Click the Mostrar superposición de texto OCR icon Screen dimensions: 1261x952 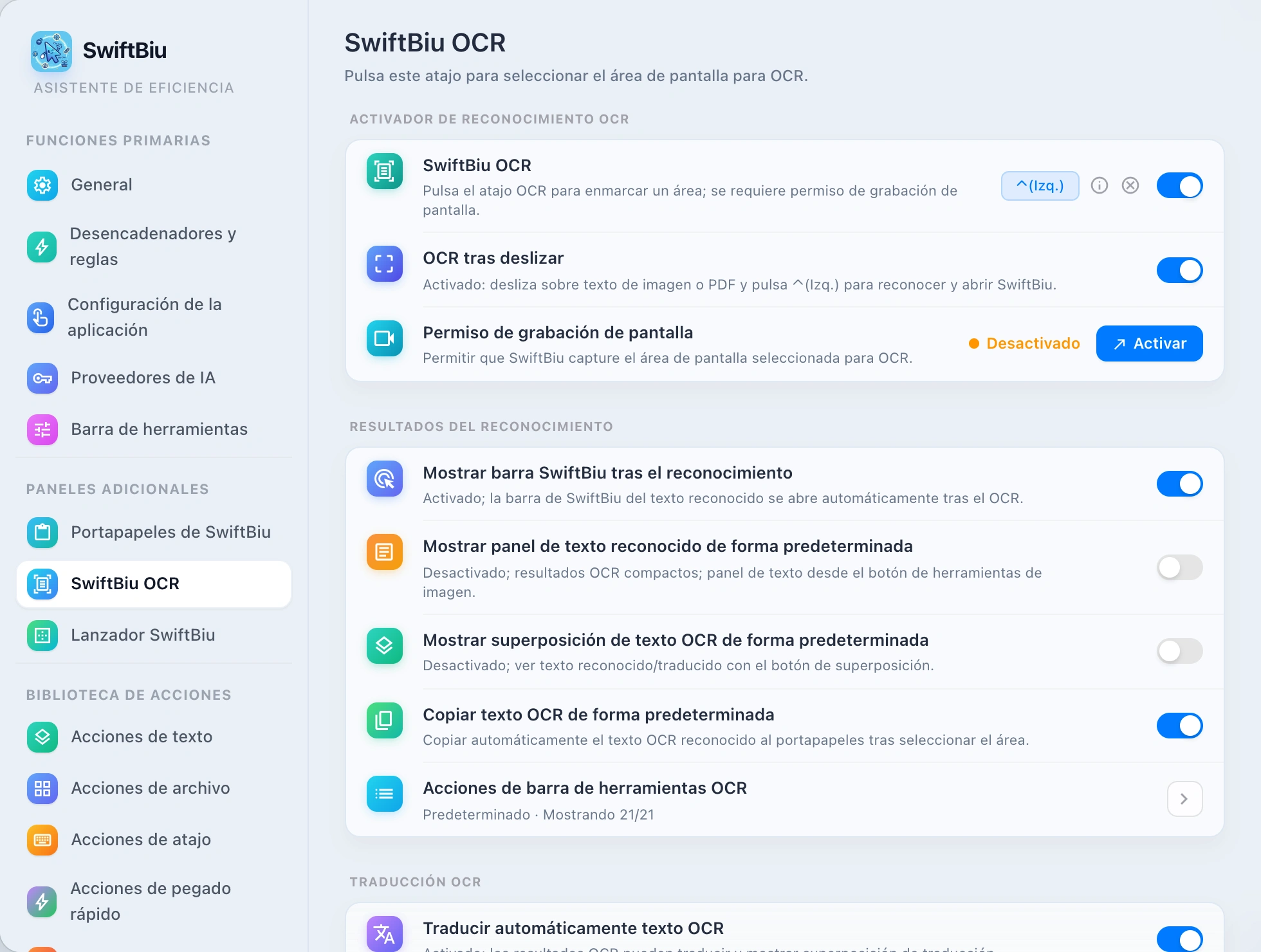(385, 646)
